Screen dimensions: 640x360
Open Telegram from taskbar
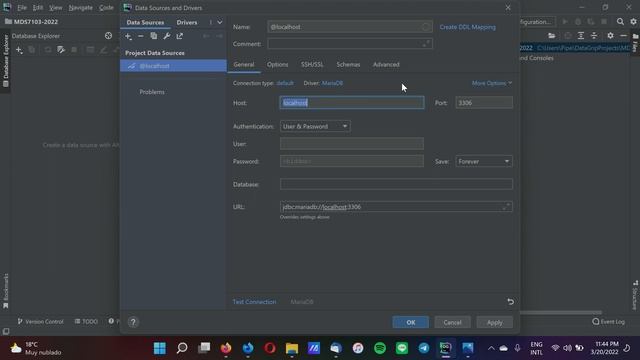coord(424,348)
